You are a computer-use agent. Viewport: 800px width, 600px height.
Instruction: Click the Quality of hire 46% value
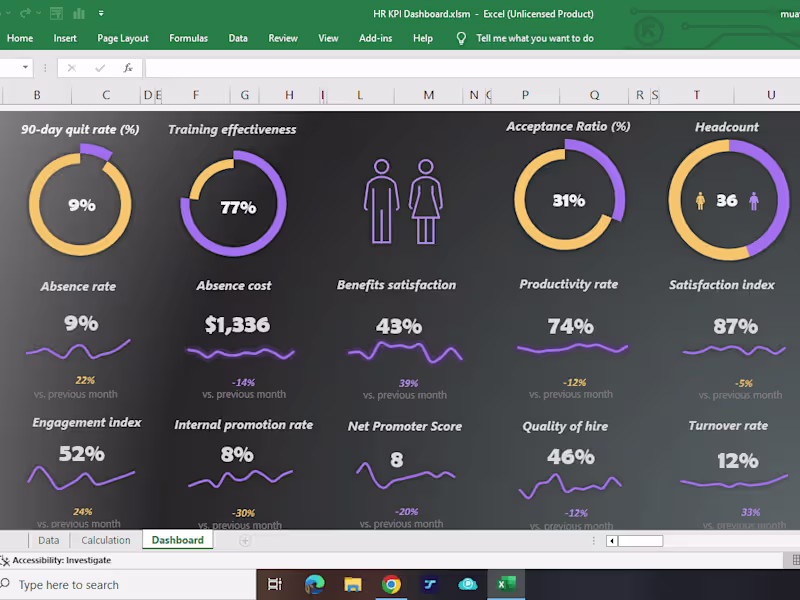click(571, 457)
